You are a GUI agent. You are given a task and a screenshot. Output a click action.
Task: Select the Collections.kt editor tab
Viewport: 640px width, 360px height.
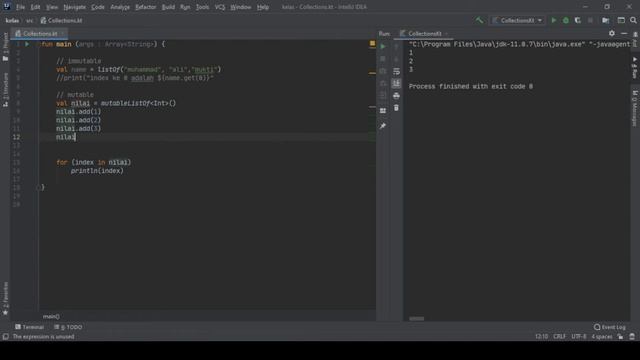39,33
